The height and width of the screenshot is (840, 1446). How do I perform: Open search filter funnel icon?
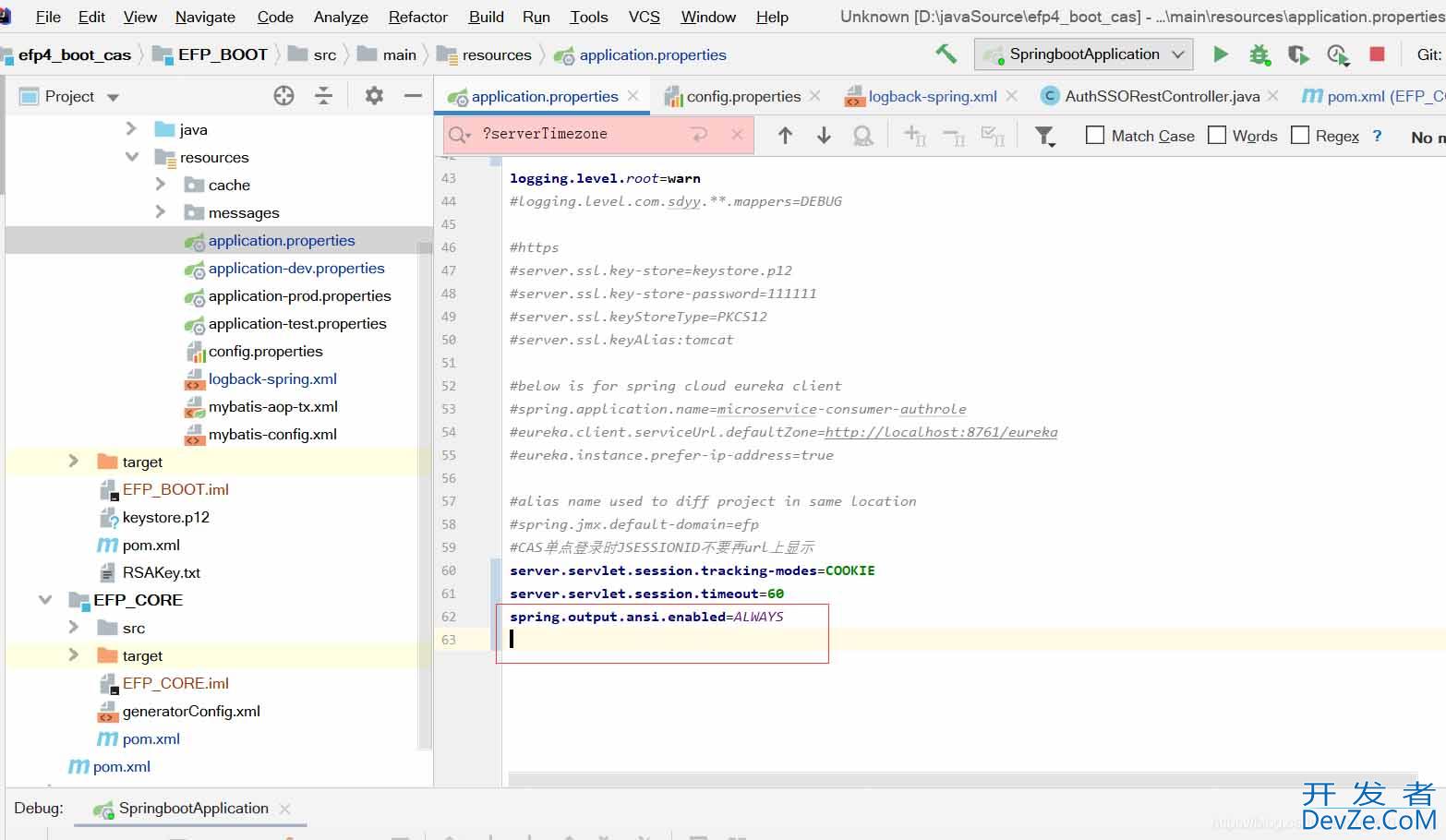point(1044,137)
